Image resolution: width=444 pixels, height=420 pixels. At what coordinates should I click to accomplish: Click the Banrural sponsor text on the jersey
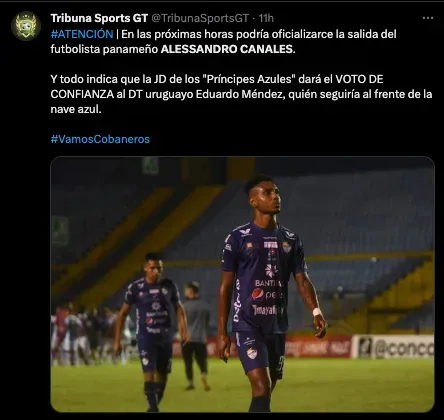click(x=268, y=283)
